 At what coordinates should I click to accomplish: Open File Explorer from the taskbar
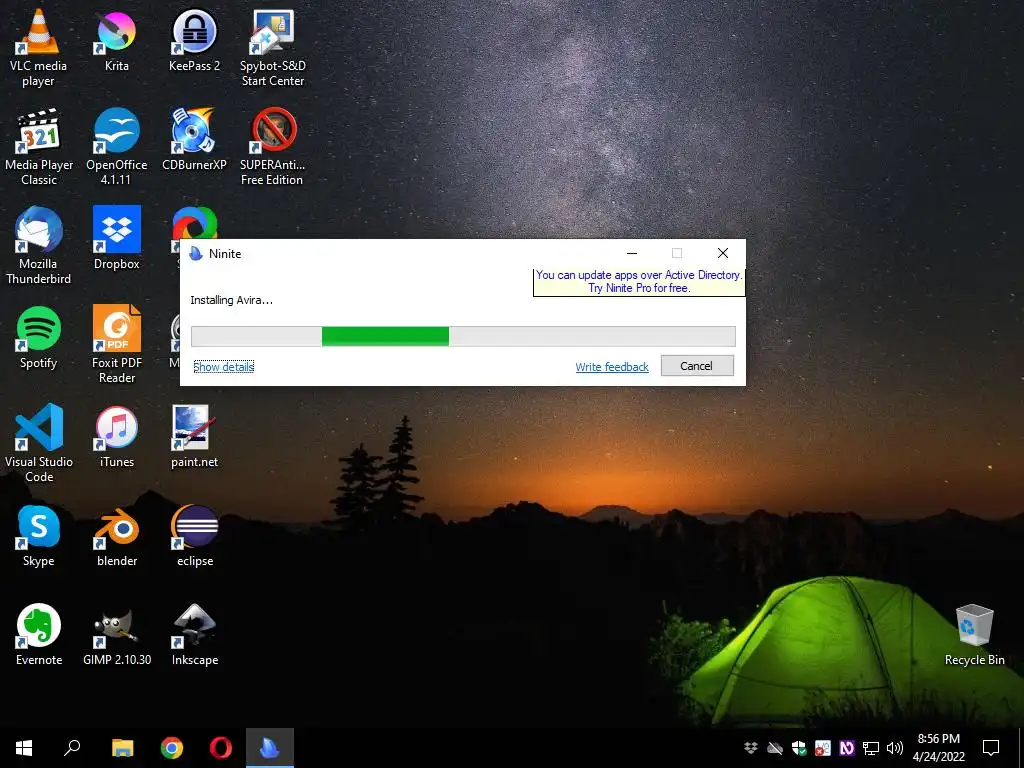pyautogui.click(x=122, y=748)
